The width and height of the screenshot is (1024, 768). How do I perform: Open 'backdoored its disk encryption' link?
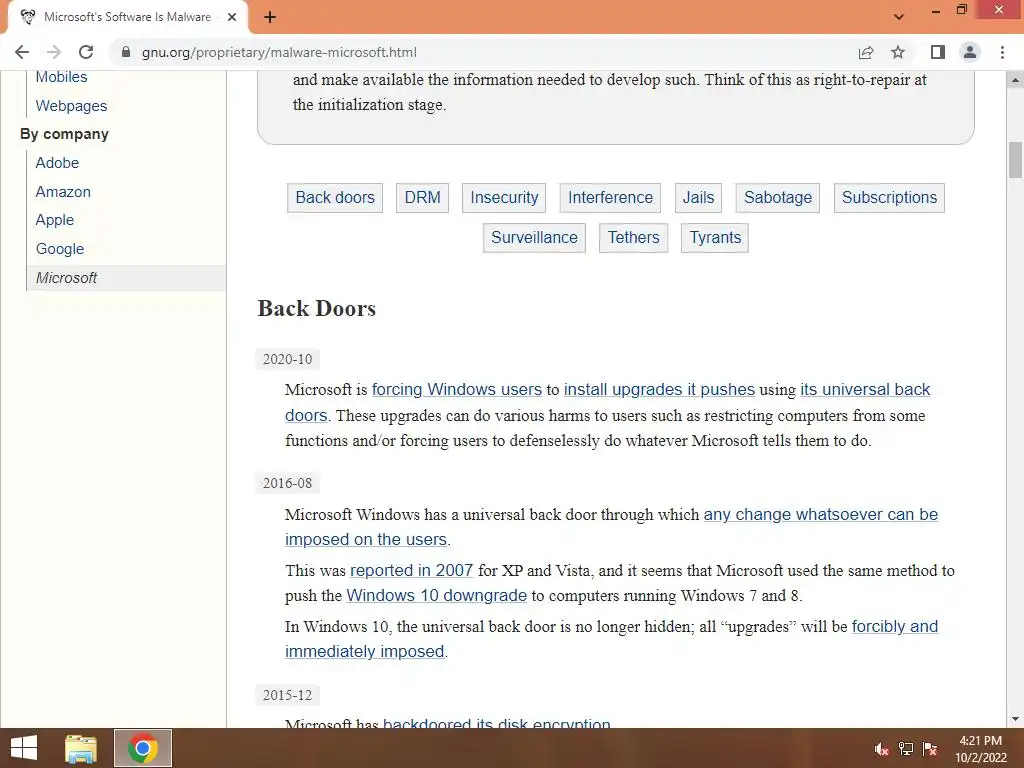(x=496, y=722)
